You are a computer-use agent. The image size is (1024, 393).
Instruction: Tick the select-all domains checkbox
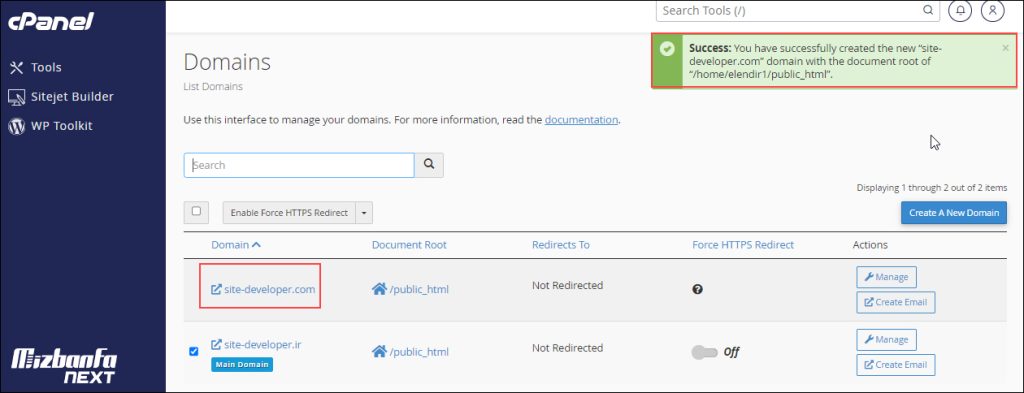pos(196,212)
